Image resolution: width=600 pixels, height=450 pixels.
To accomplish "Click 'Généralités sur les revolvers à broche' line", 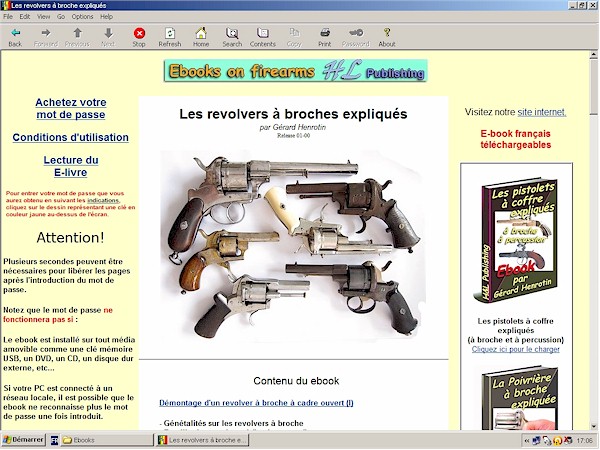I will (233, 423).
